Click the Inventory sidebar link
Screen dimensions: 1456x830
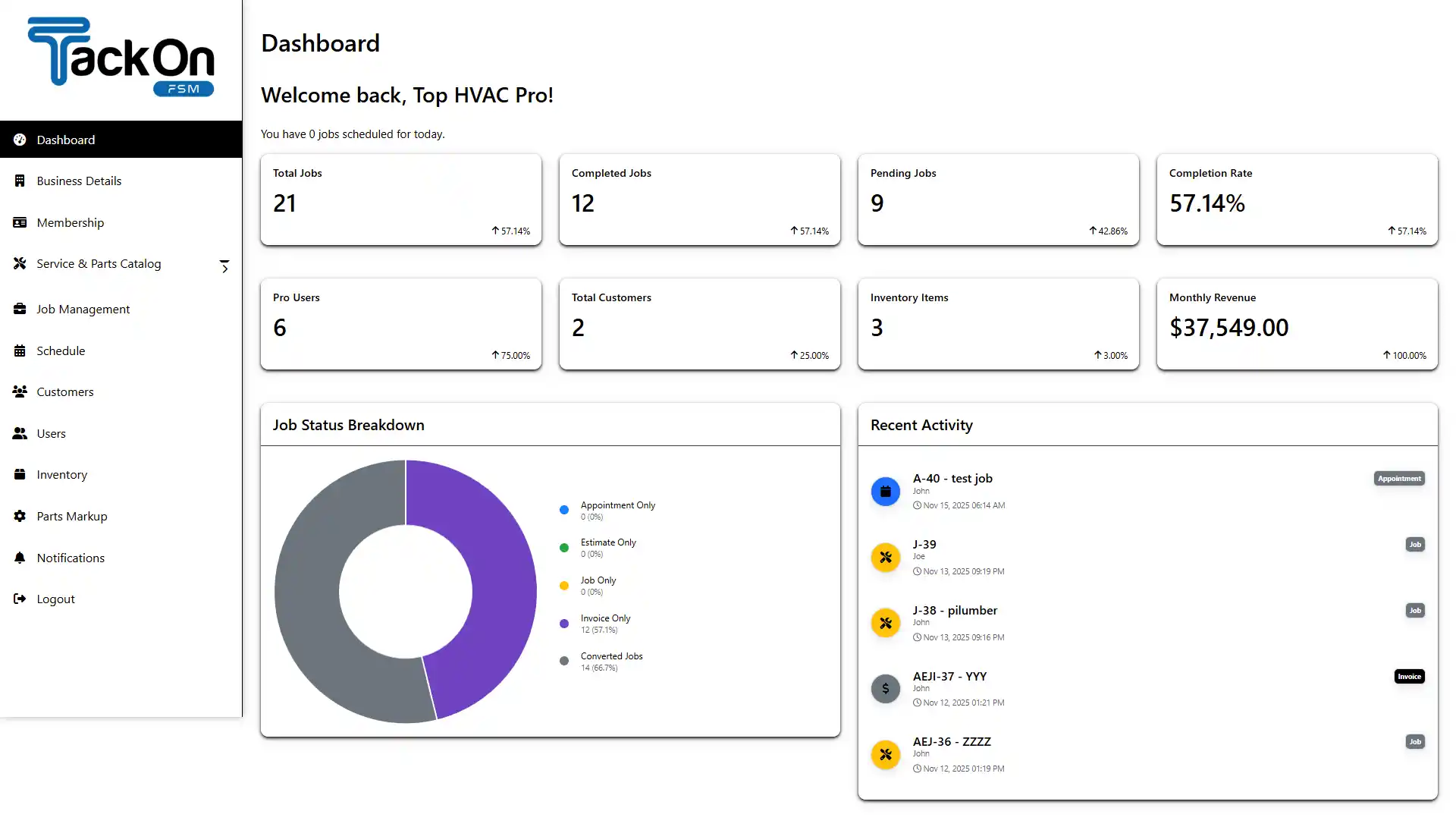61,474
